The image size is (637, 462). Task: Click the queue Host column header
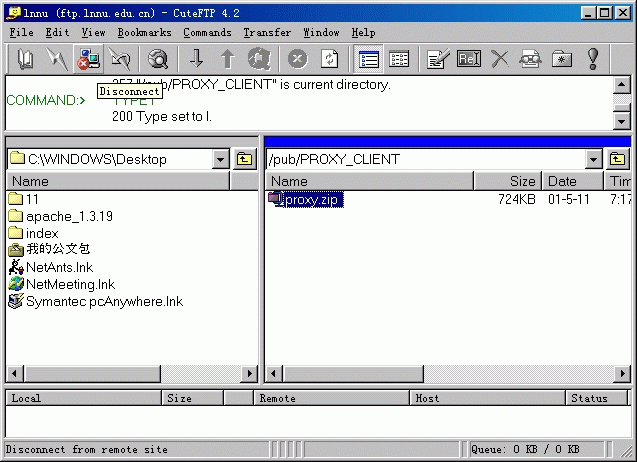pos(488,398)
